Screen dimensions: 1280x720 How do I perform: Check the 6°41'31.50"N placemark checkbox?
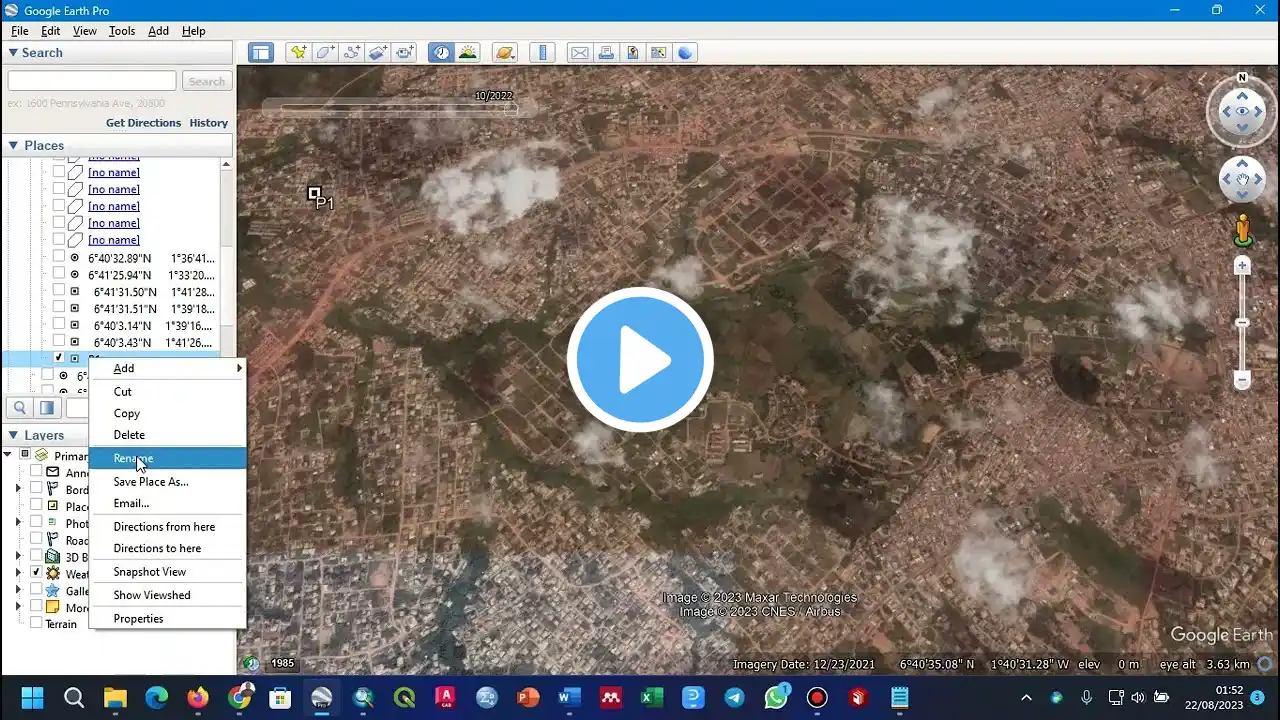(59, 291)
